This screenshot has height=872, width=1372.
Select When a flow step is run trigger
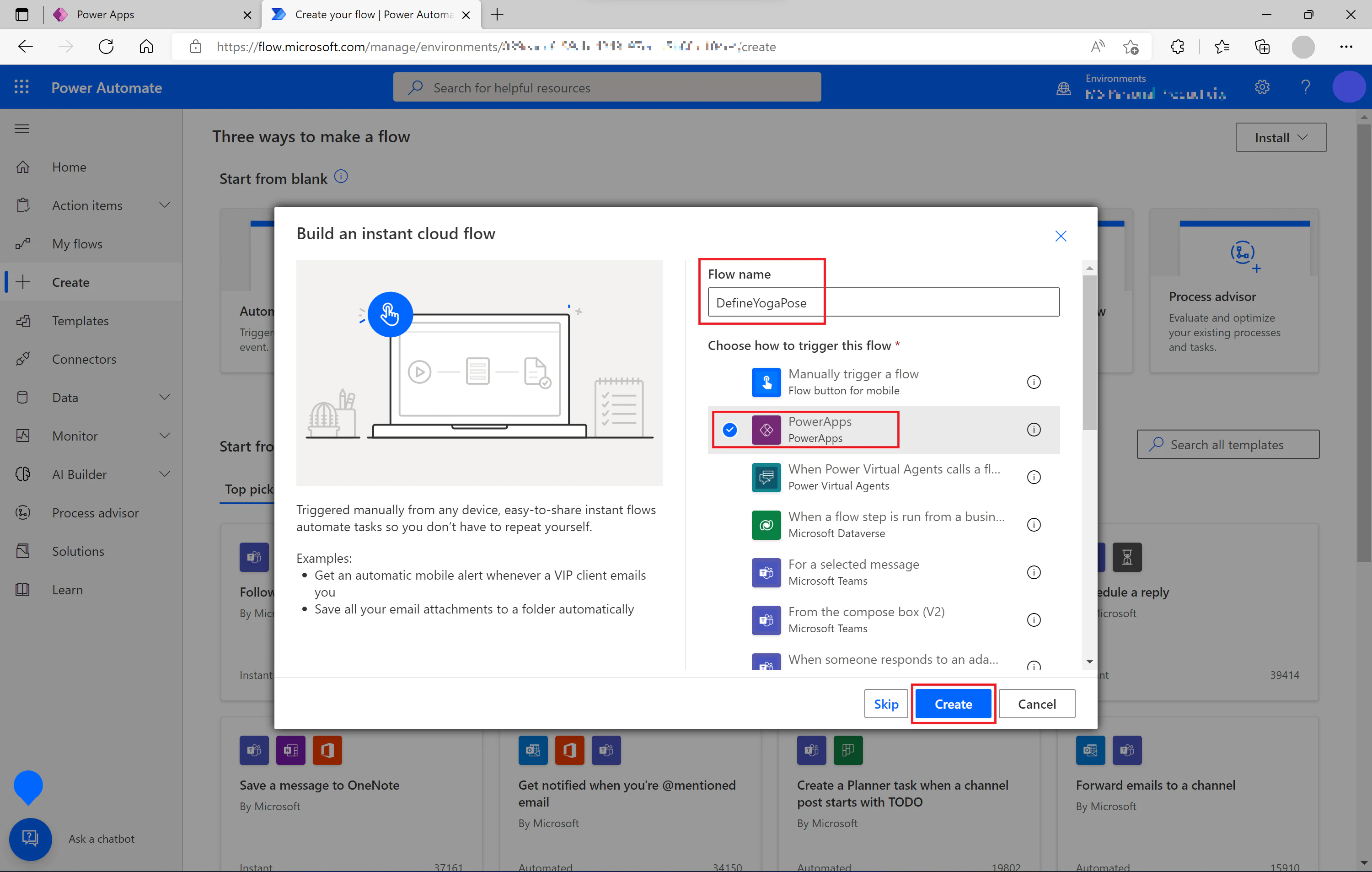[x=883, y=525]
